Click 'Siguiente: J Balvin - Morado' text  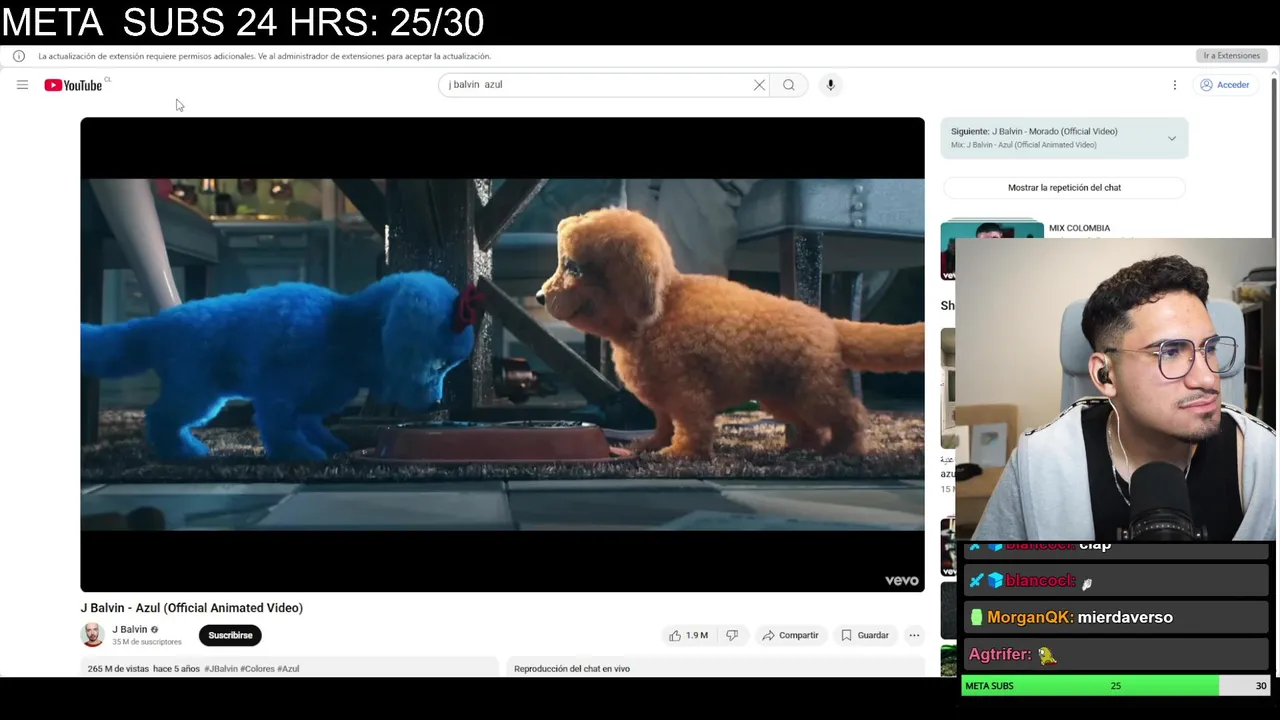[1034, 131]
